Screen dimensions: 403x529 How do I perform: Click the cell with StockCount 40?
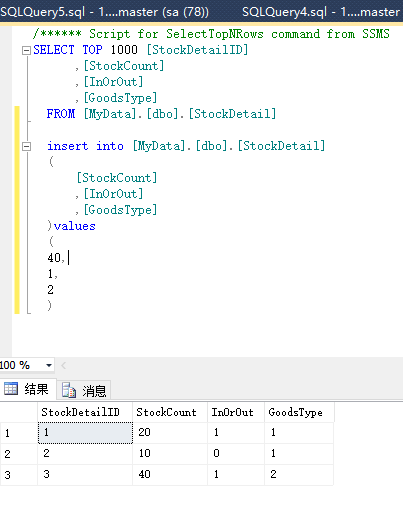[x=170, y=475]
